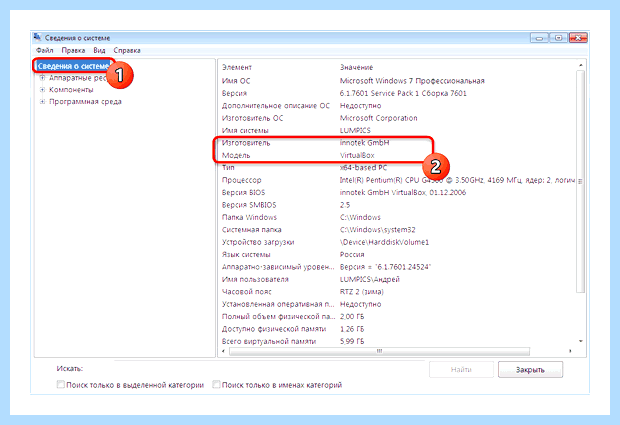Screen dimensions: 620x425
Task: Click the Элемент column header
Action: pyautogui.click(x=237, y=67)
